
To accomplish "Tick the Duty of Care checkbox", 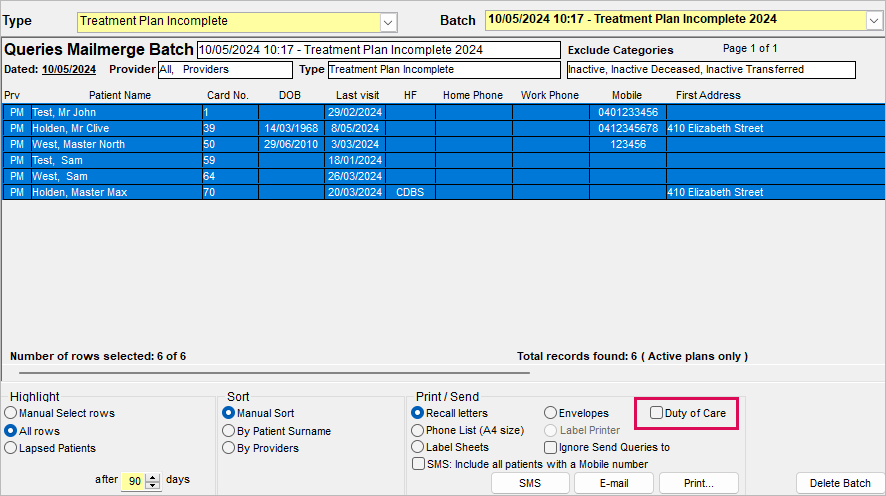I will (x=656, y=413).
